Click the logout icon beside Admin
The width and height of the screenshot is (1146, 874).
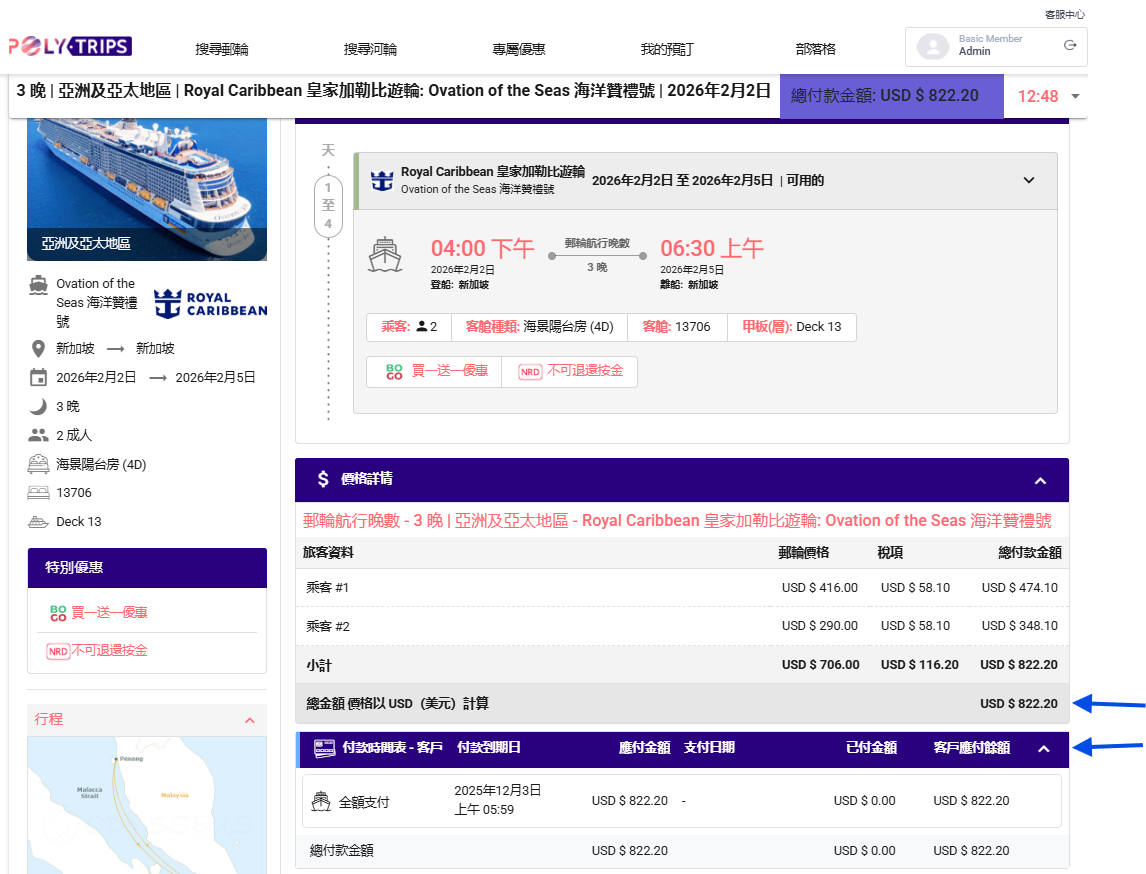click(1070, 45)
